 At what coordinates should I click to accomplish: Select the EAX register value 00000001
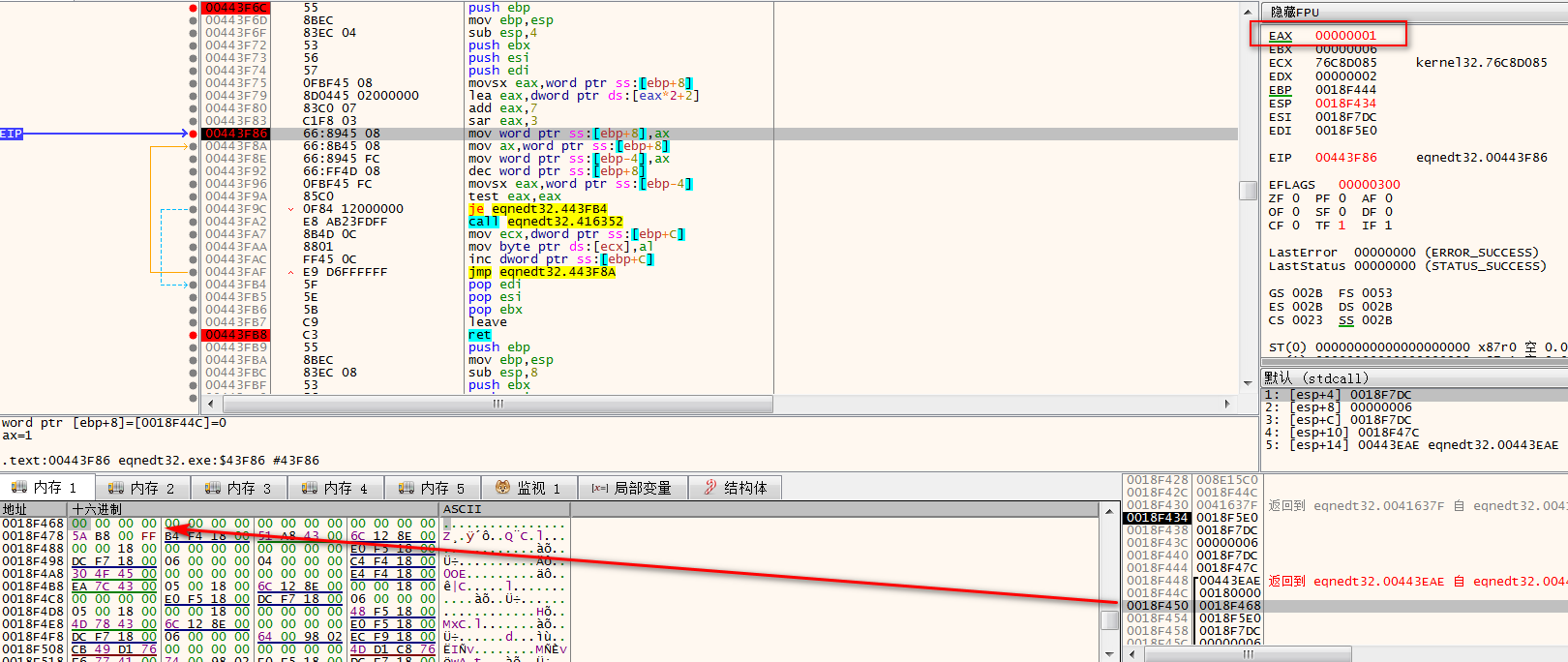point(1345,36)
